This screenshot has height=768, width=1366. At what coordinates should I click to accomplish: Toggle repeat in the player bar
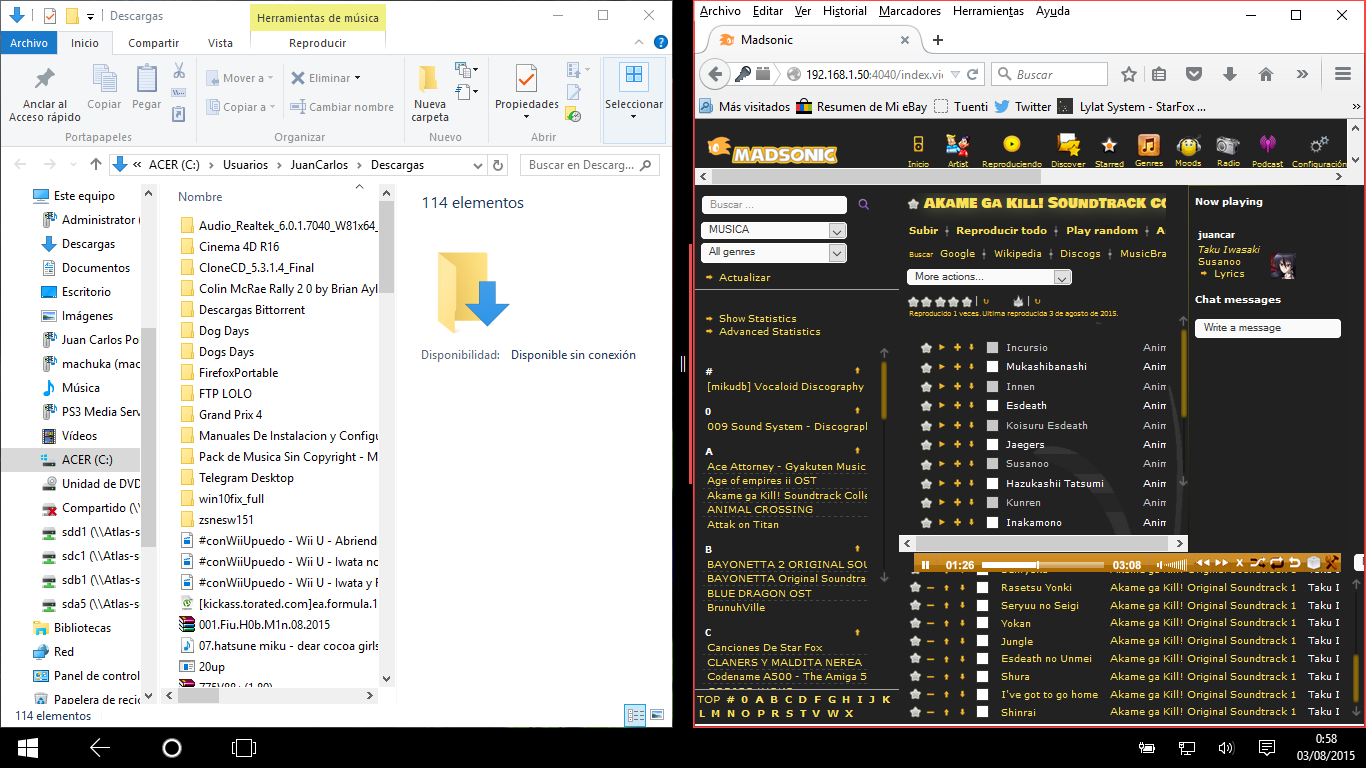tap(1276, 563)
